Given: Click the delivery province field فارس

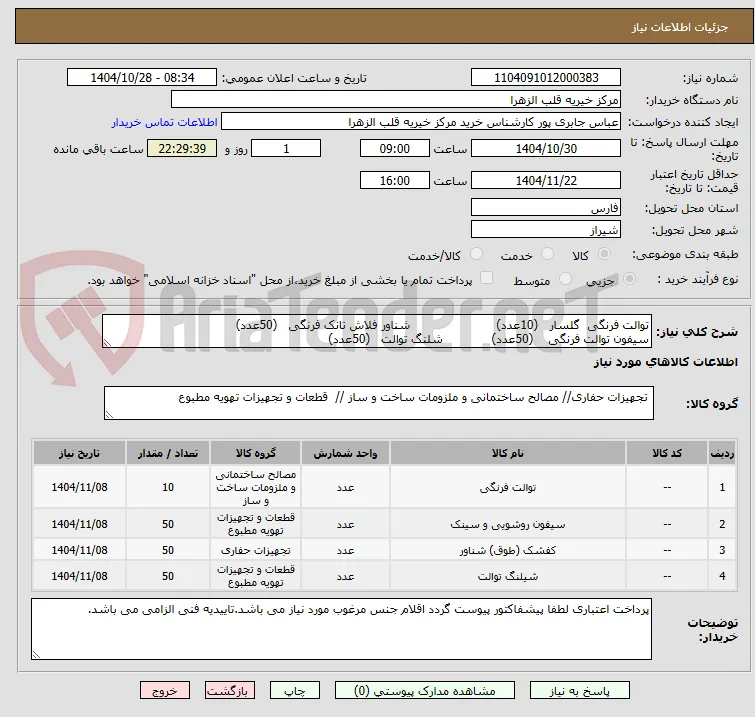Looking at the screenshot, I should click(x=546, y=208).
